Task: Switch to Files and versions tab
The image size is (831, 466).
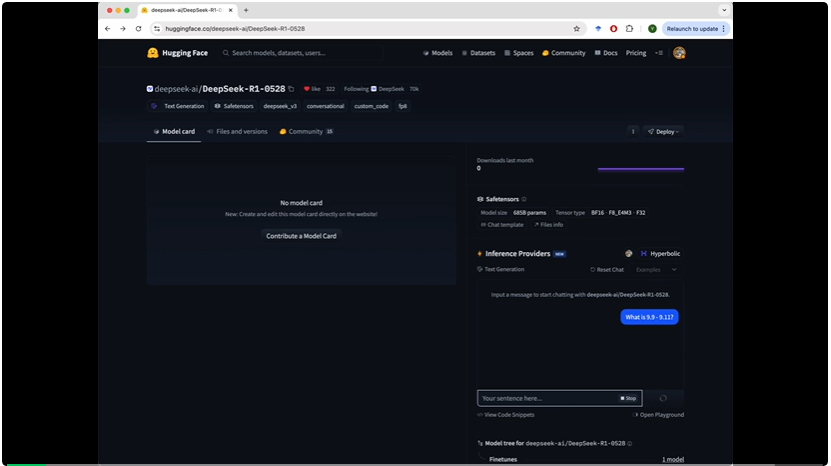Action: tap(237, 131)
